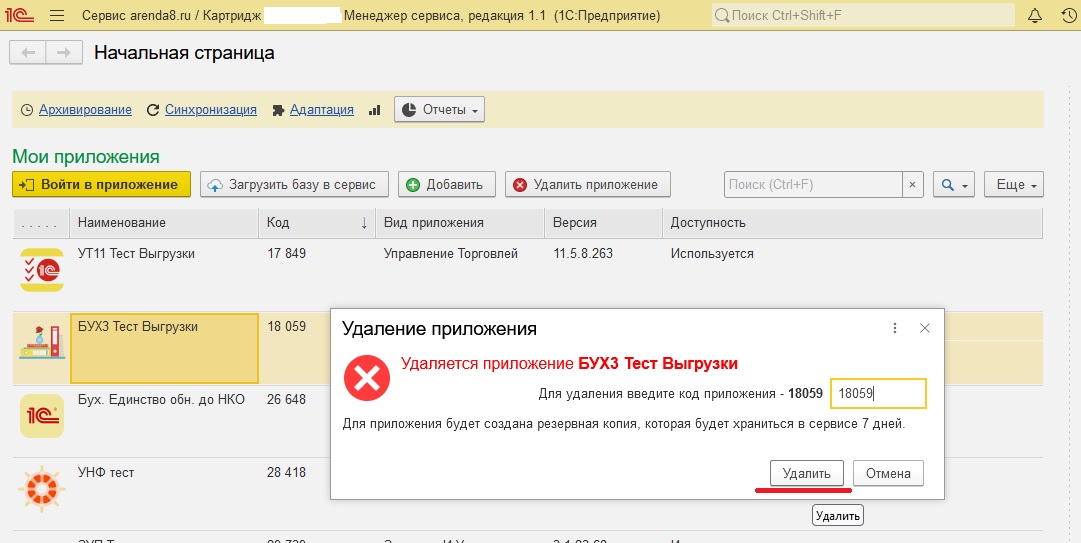Click the application code input field

(877, 394)
